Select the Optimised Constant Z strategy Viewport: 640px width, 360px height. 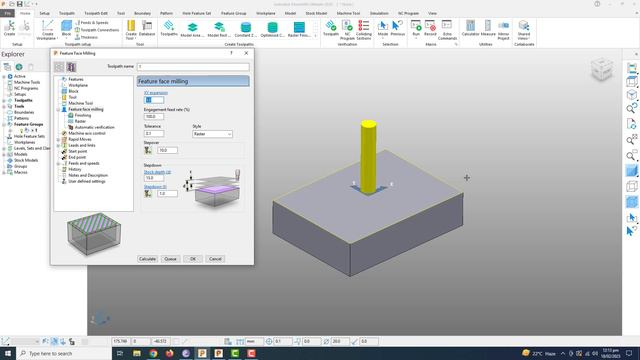point(272,29)
